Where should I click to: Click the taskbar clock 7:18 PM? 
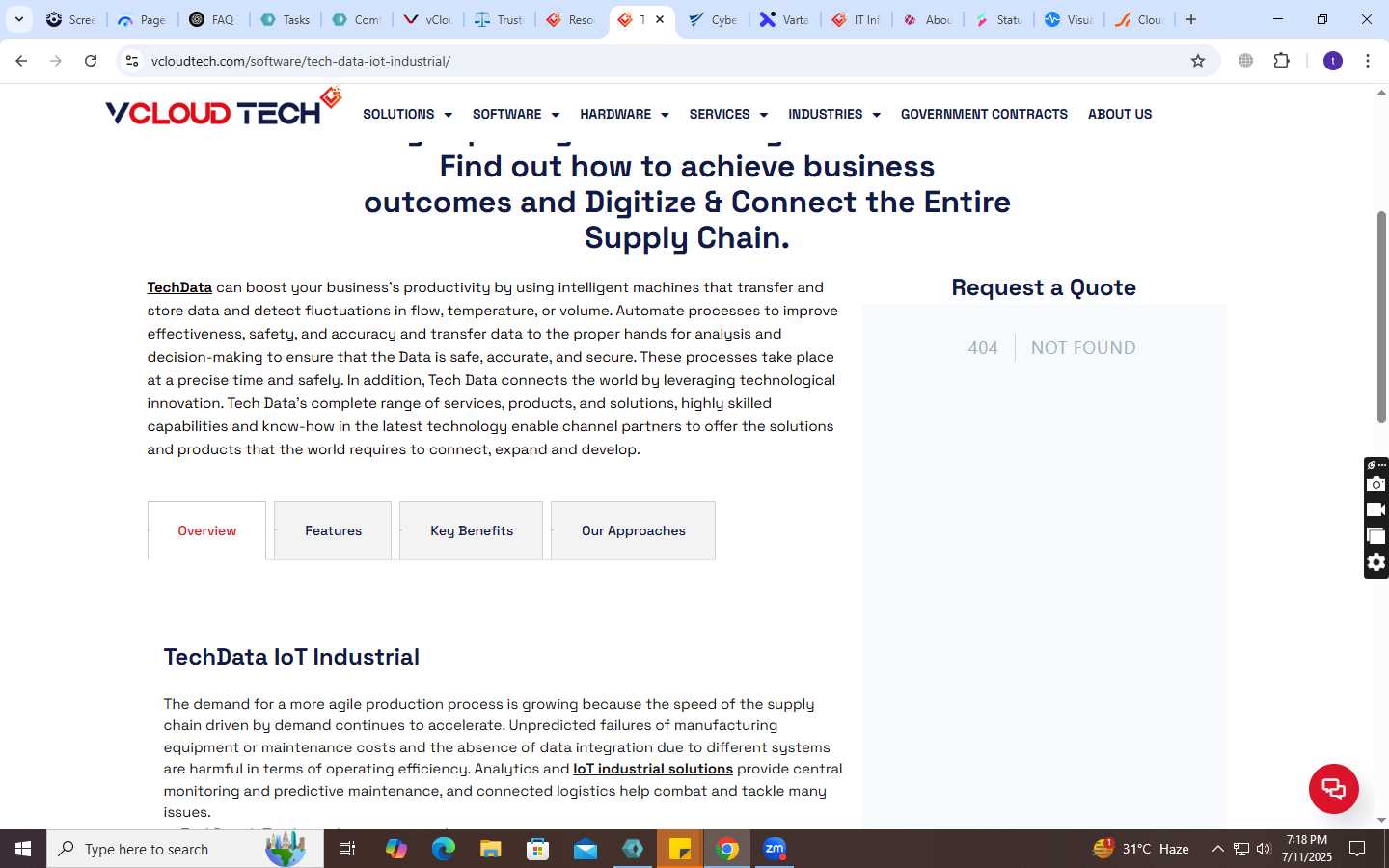[x=1307, y=840]
